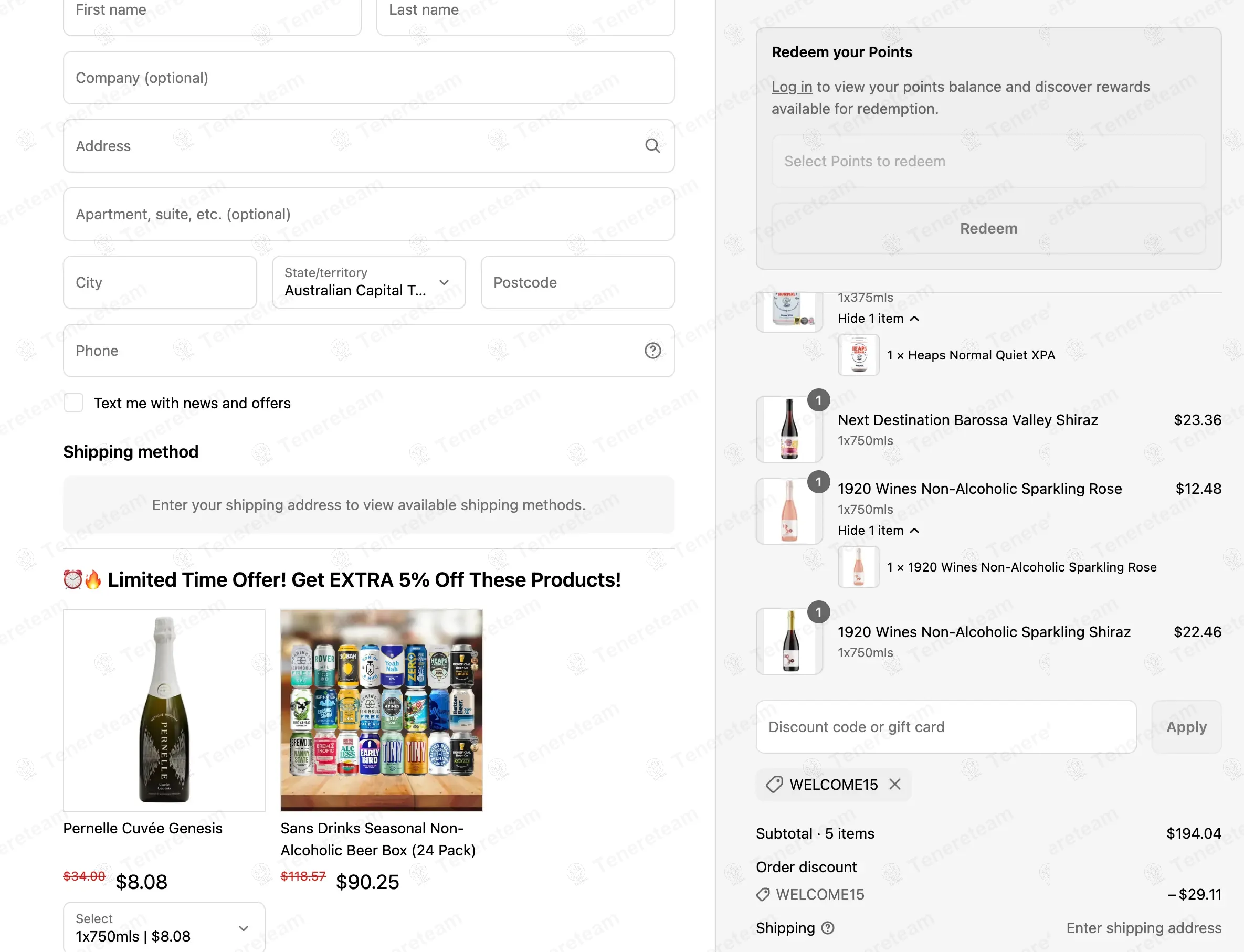Click the Barossa Valley Shiraz product image

pyautogui.click(x=789, y=429)
